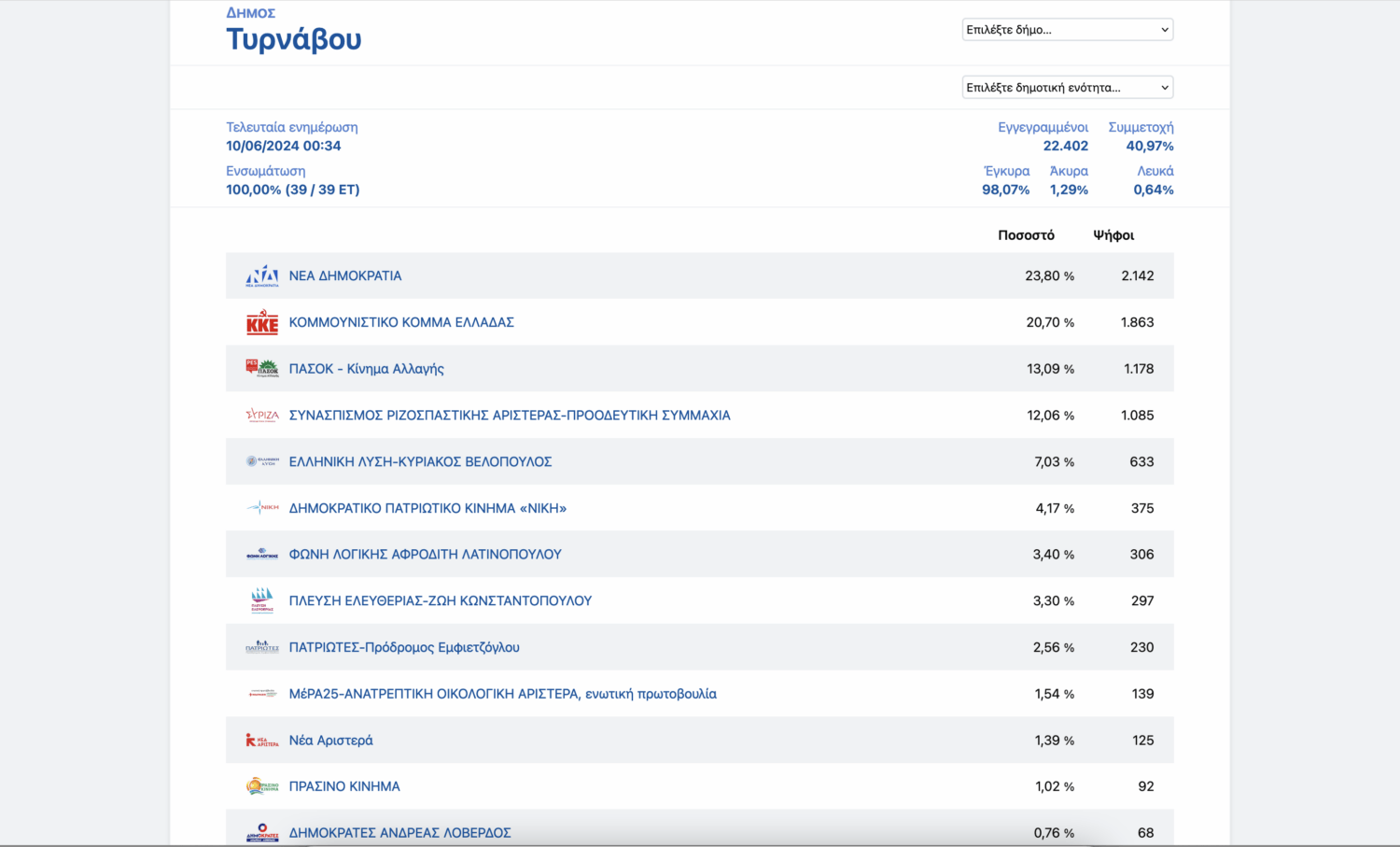Click the Πράσινο Κίνημα party logo
This screenshot has width=1400, height=847.
tap(262, 786)
